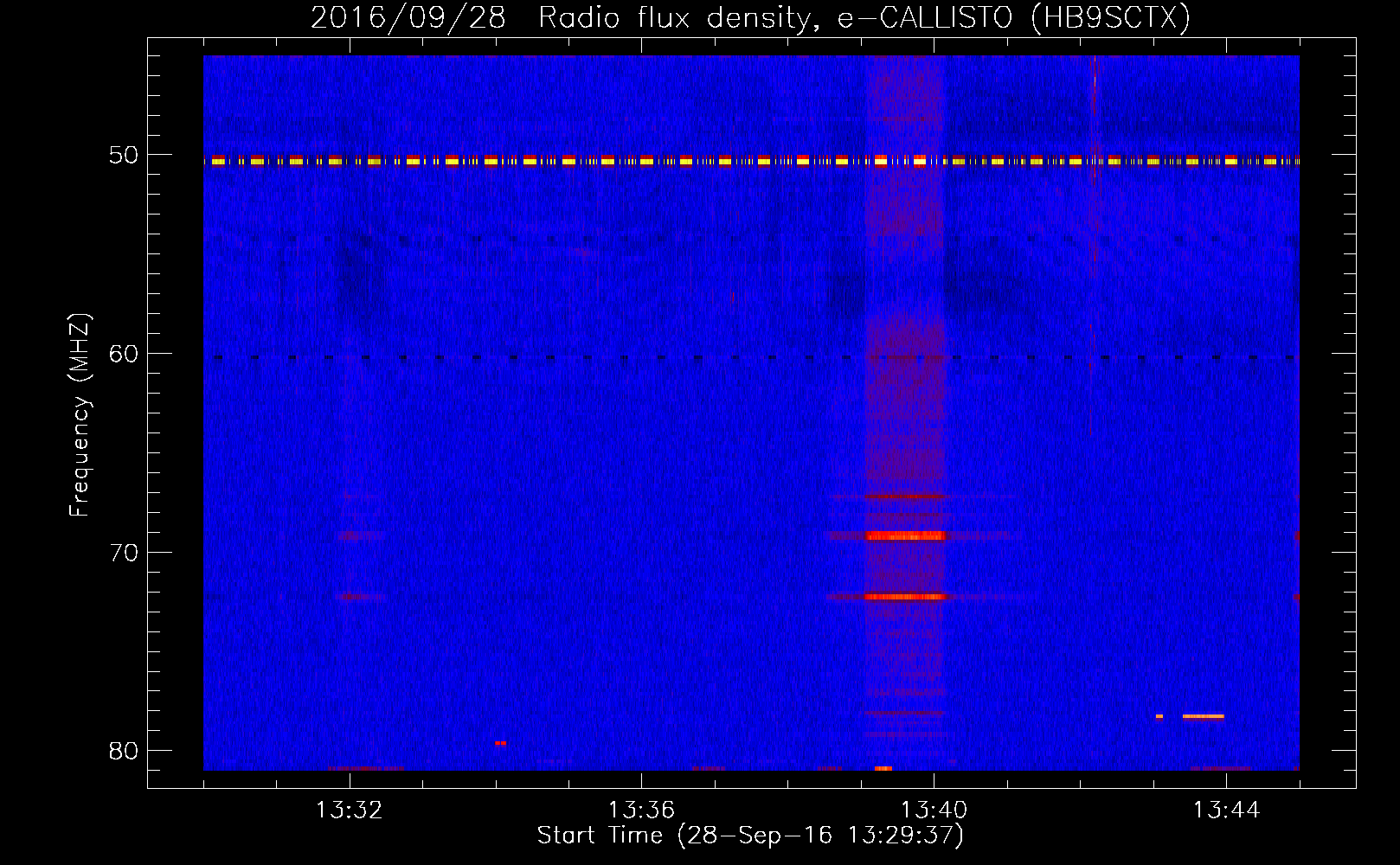This screenshot has height=865, width=1400.
Task: Click the 13:44 time tick label
Action: tap(1226, 811)
